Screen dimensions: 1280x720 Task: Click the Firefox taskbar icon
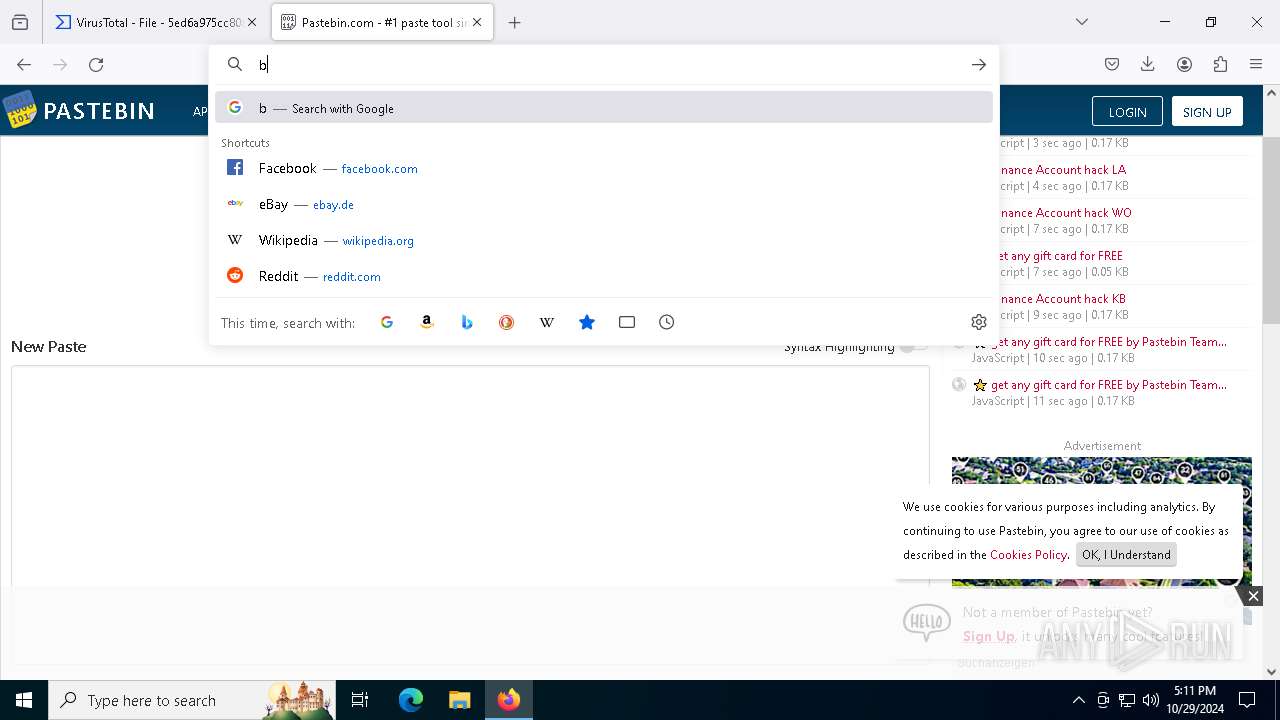[x=509, y=700]
